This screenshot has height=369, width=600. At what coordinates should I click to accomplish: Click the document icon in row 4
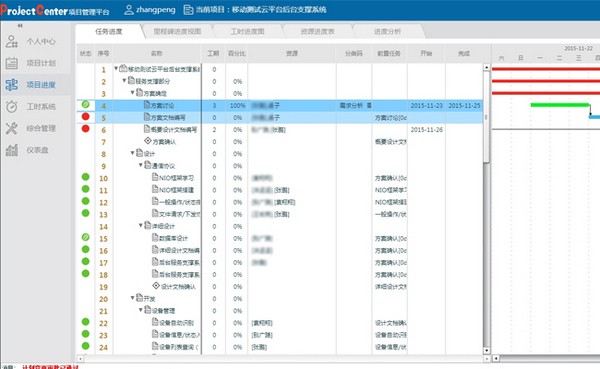point(147,104)
